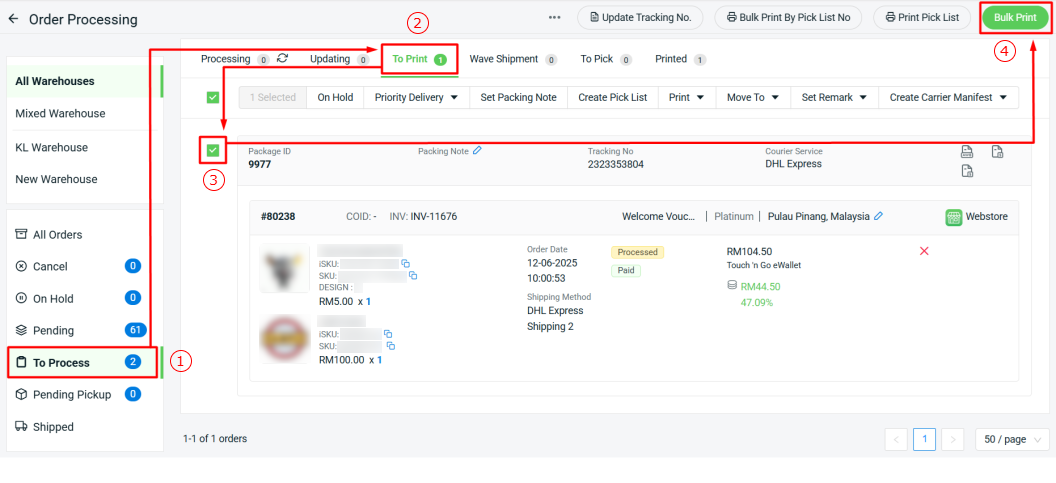Click the 1 Selected indicator
This screenshot has height=483, width=1056.
pyautogui.click(x=273, y=98)
